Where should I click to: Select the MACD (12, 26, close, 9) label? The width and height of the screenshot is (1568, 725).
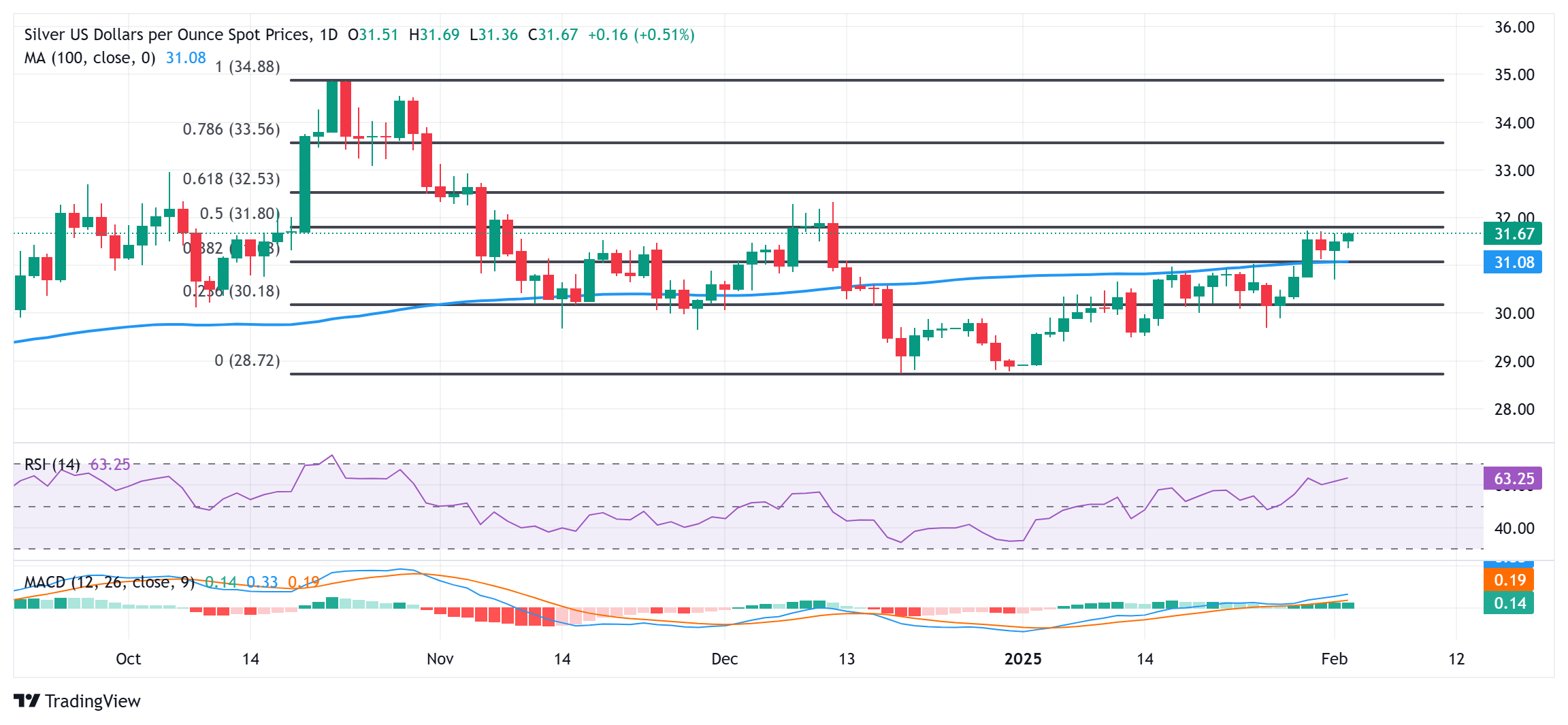coord(109,582)
